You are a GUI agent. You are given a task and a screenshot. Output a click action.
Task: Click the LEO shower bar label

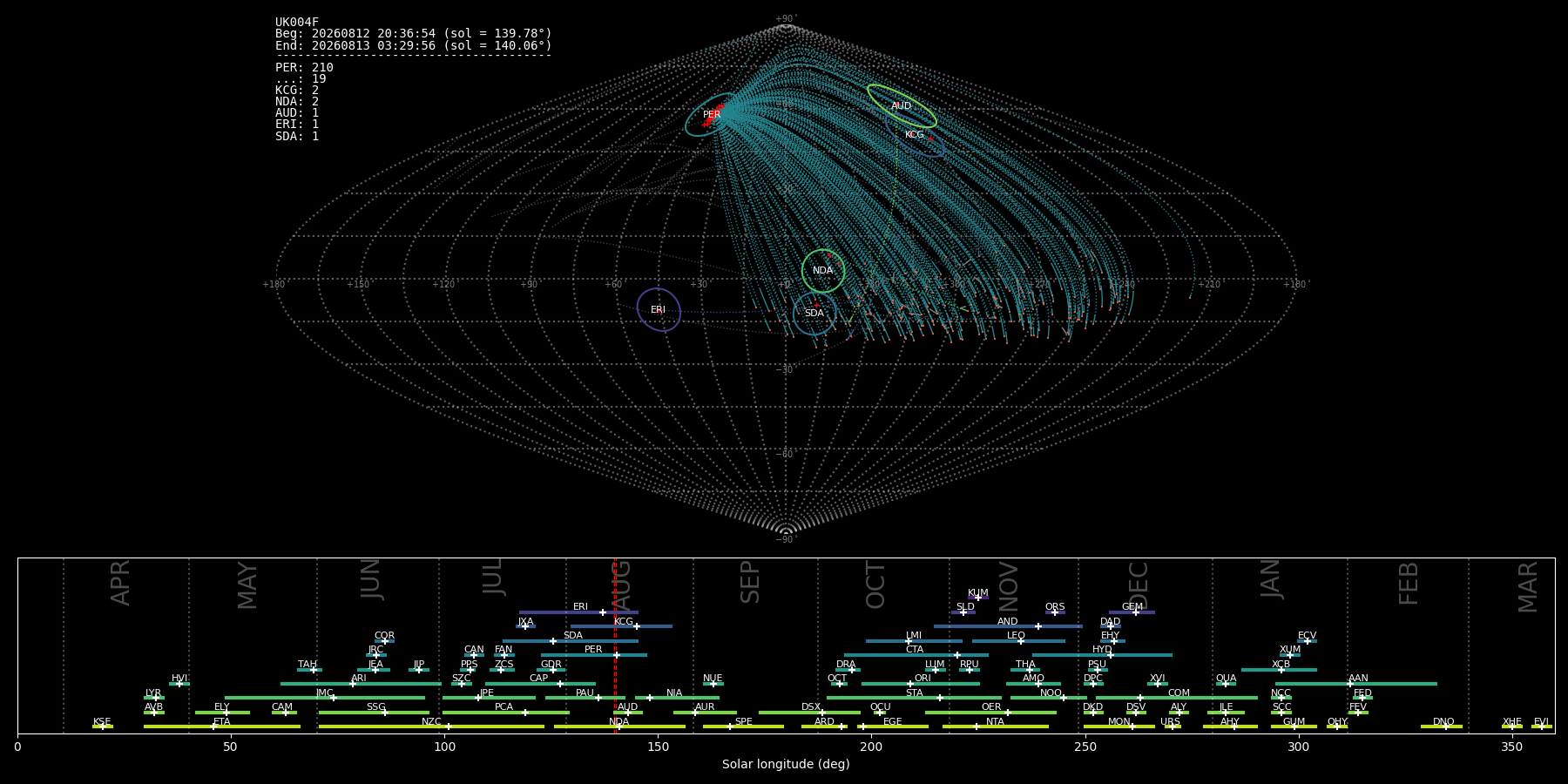click(1016, 635)
